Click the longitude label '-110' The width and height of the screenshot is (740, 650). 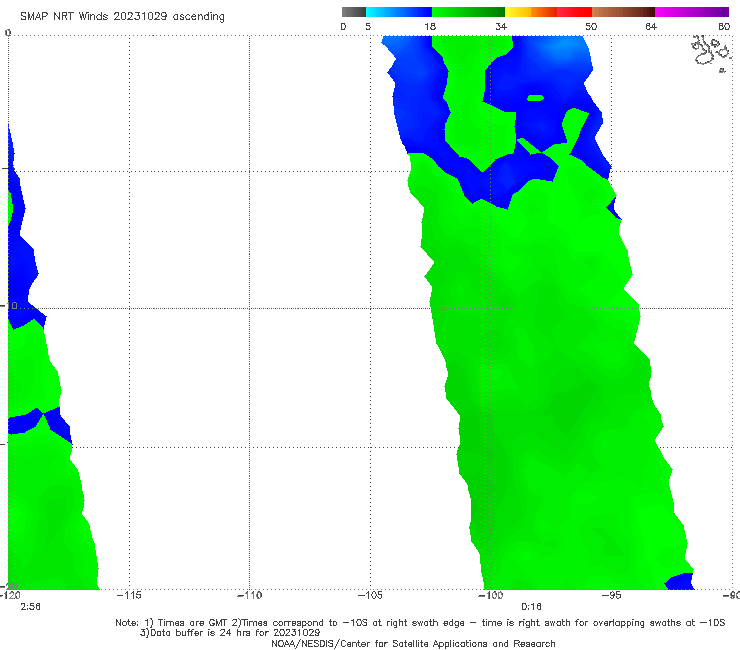click(x=249, y=595)
